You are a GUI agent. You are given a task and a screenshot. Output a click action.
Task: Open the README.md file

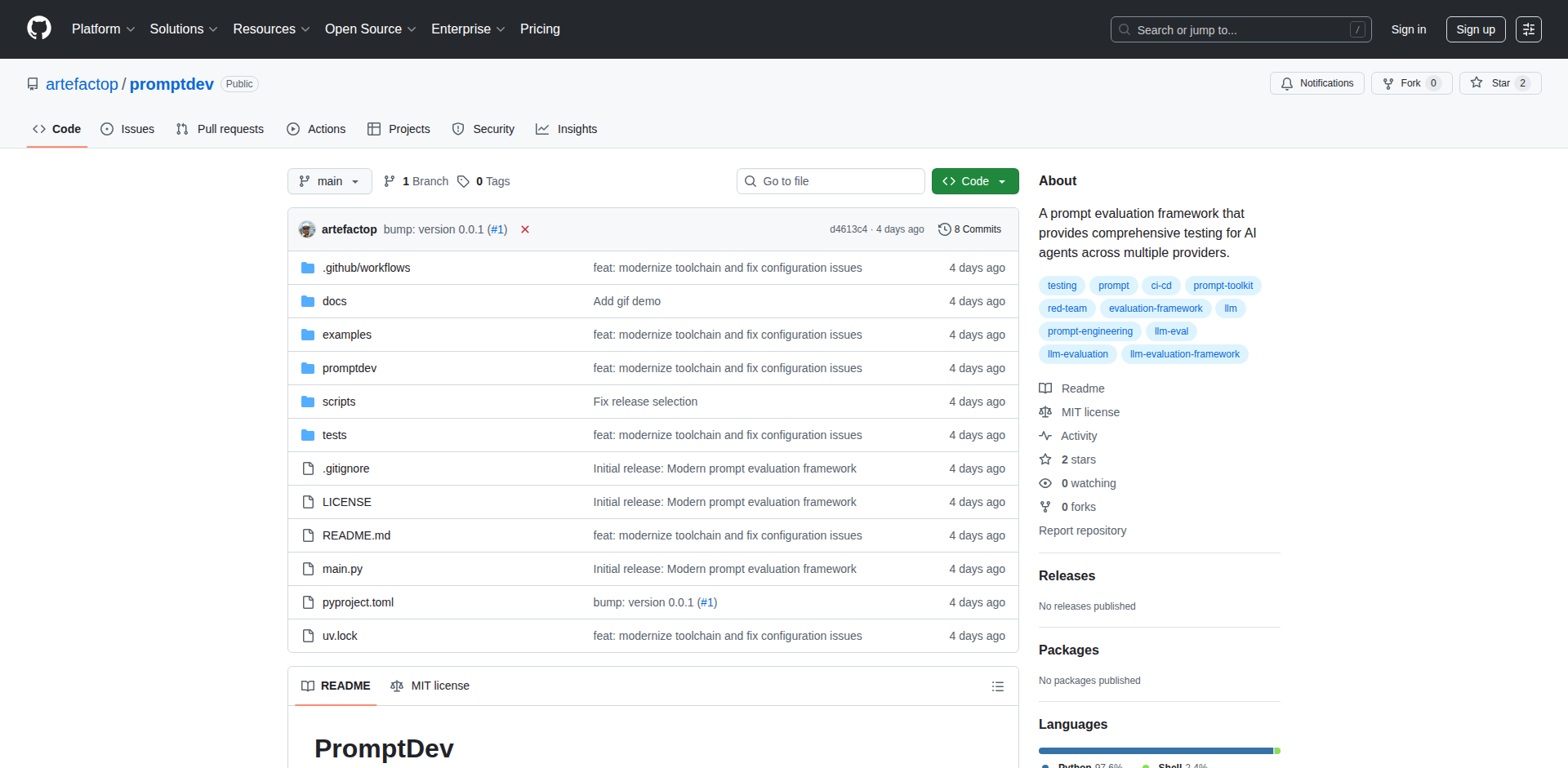[x=356, y=535]
